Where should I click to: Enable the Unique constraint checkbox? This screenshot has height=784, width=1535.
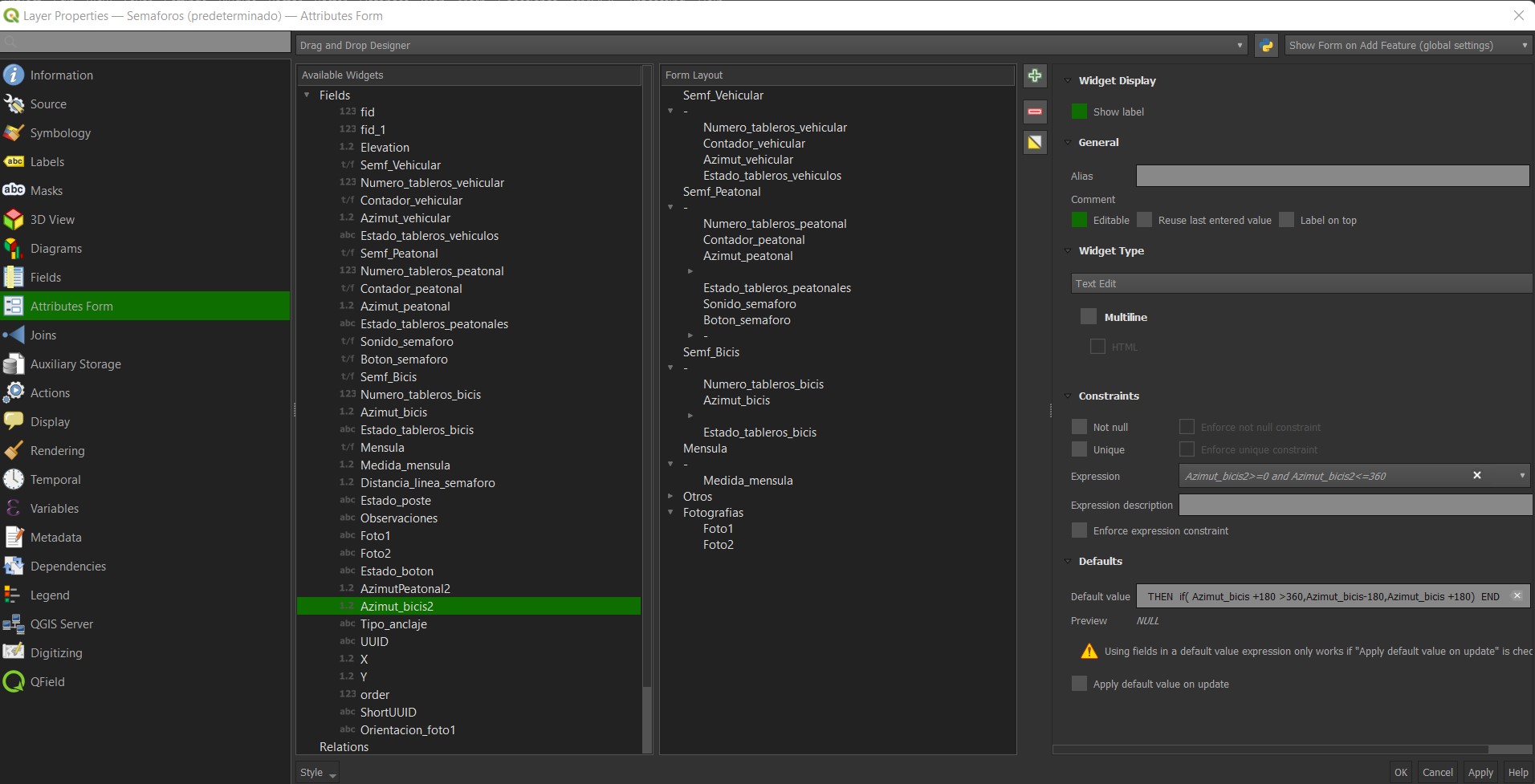click(x=1079, y=449)
